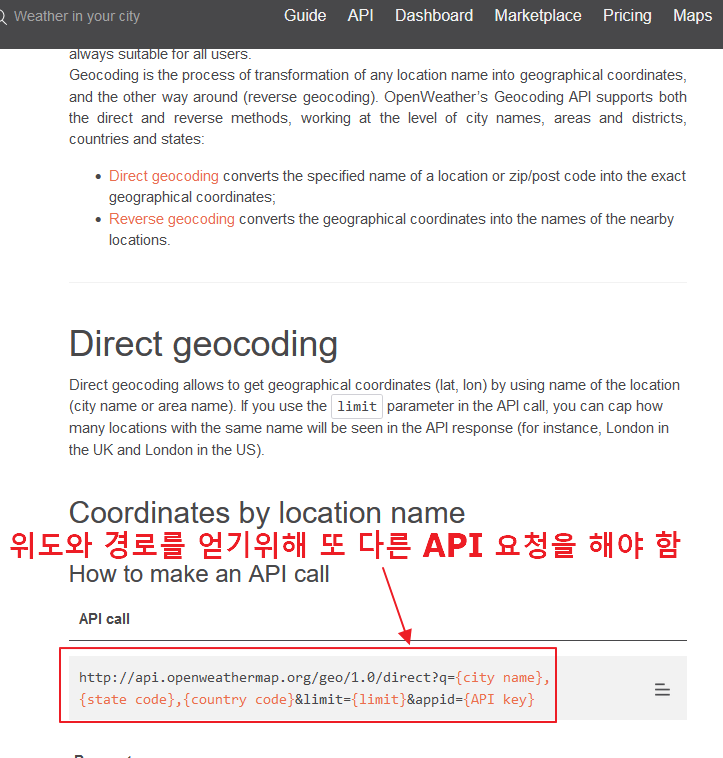Click the 'API call' table header
The image size is (723, 758).
coord(104,619)
